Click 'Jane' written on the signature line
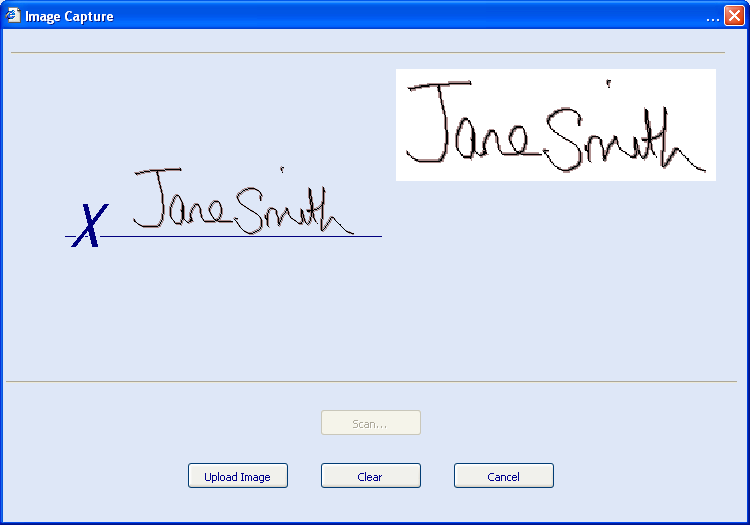This screenshot has width=750, height=525. [182, 204]
